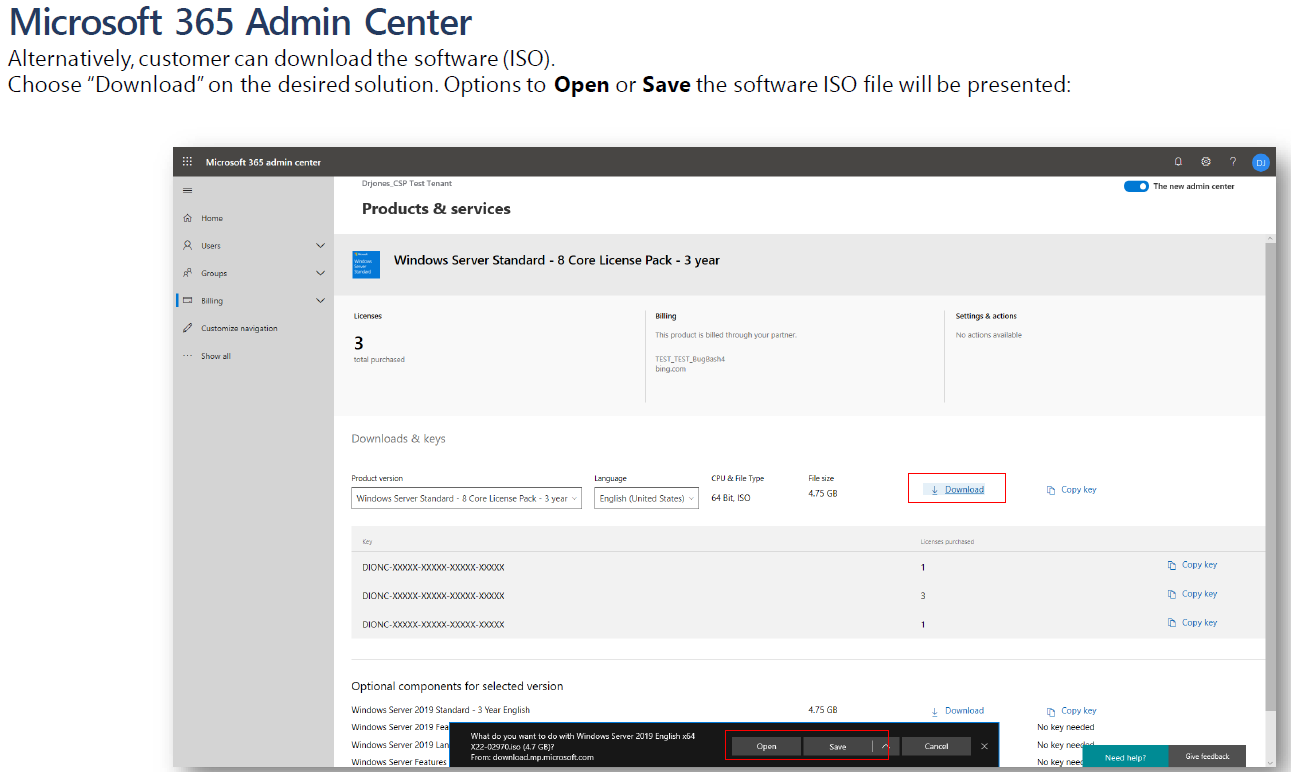Click the Products & services heading
This screenshot has height=772, width=1291.
[436, 209]
